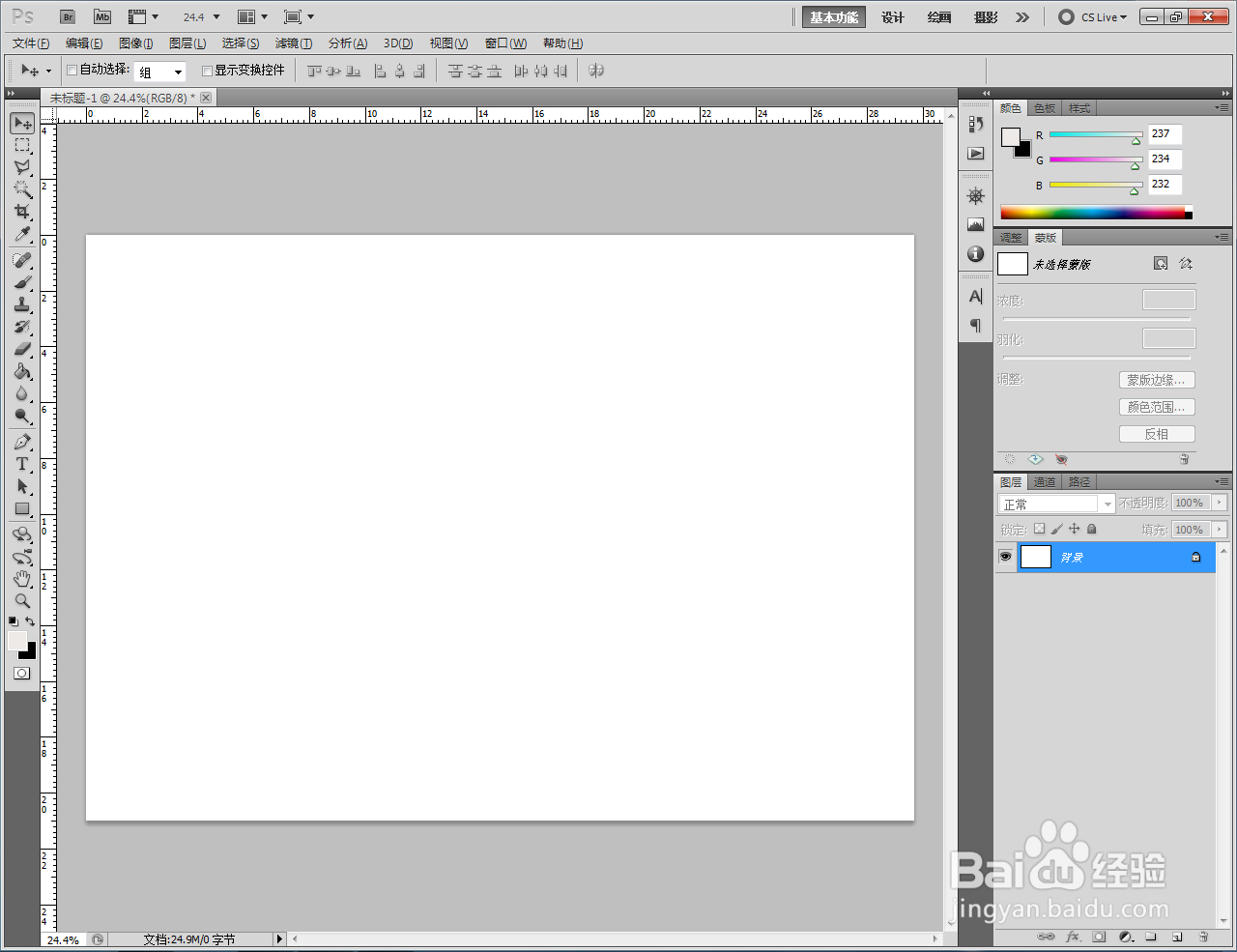This screenshot has height=952, width=1237.
Task: Expand the 不透明度 opacity arrow
Action: (x=1220, y=503)
